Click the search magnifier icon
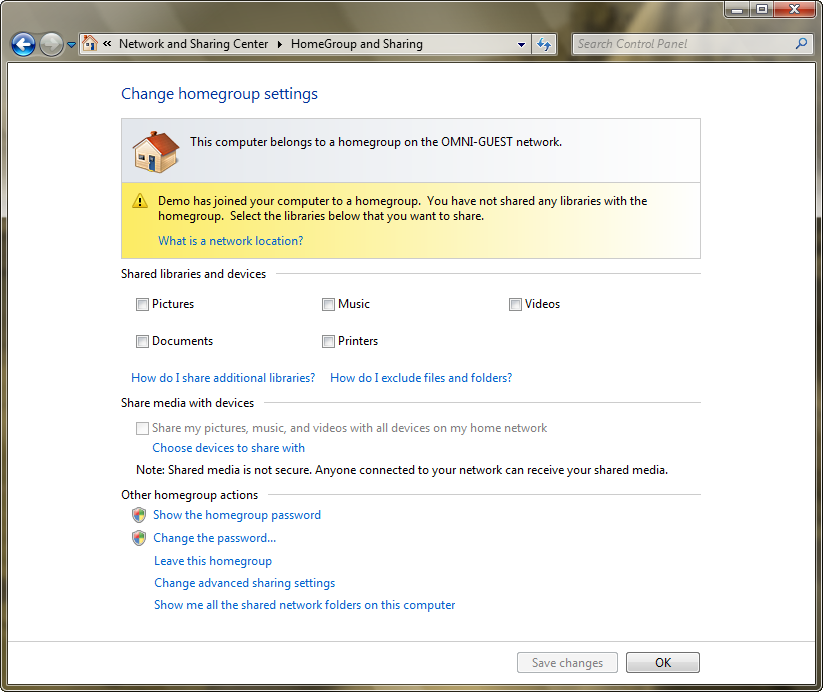823x692 pixels. coord(801,44)
